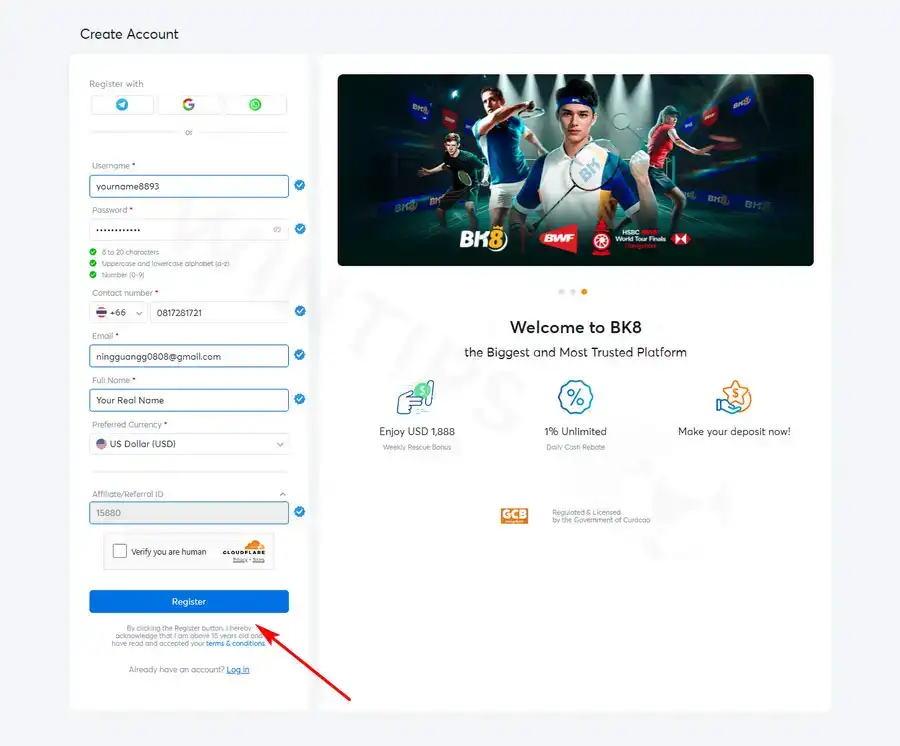The height and width of the screenshot is (746, 900).
Task: Click 'Regulated & Licensed' Curacao text
Action: tap(601, 516)
